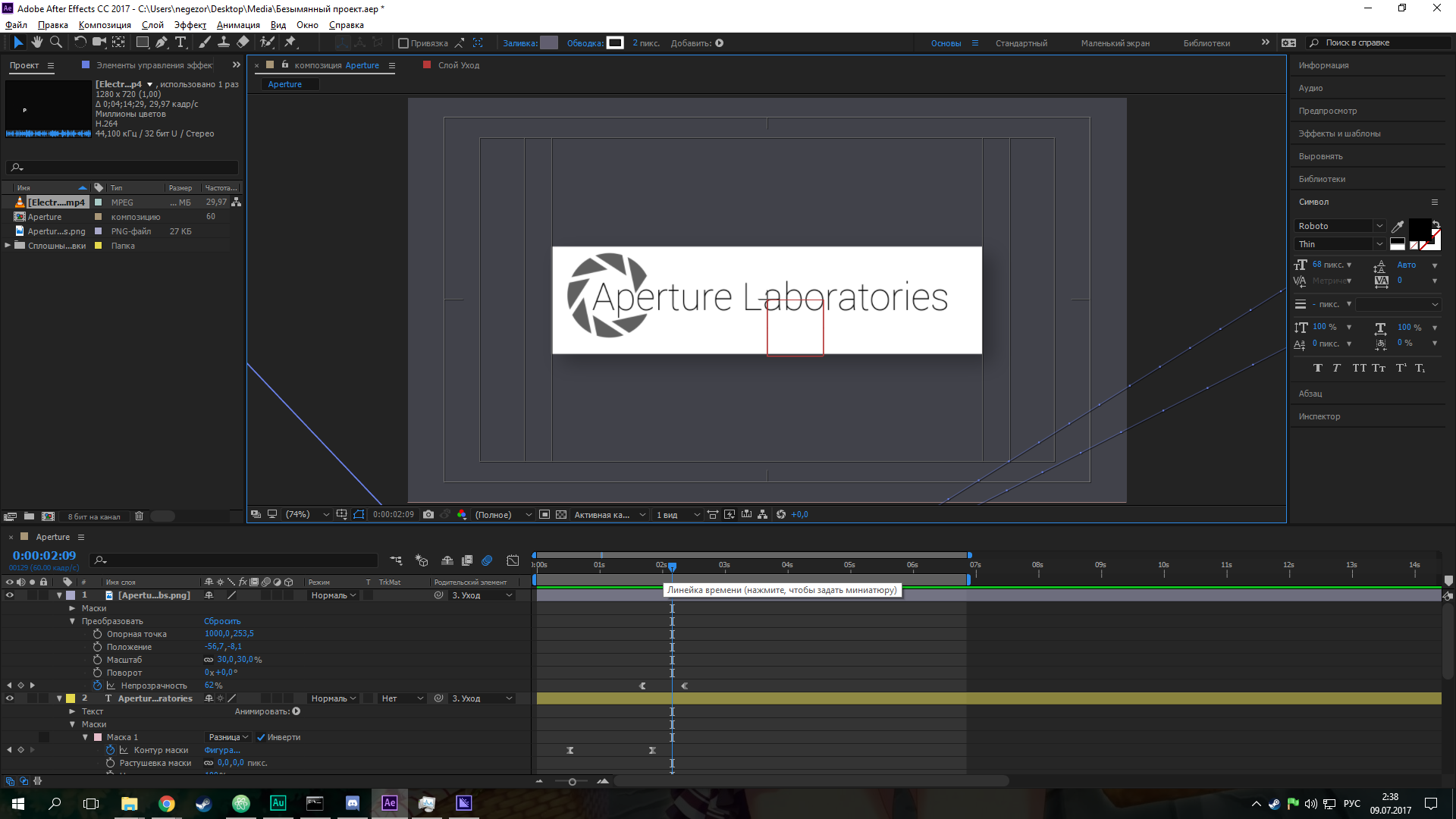Select the Zoom magnifier tool
Image resolution: width=1456 pixels, height=819 pixels.
(55, 42)
